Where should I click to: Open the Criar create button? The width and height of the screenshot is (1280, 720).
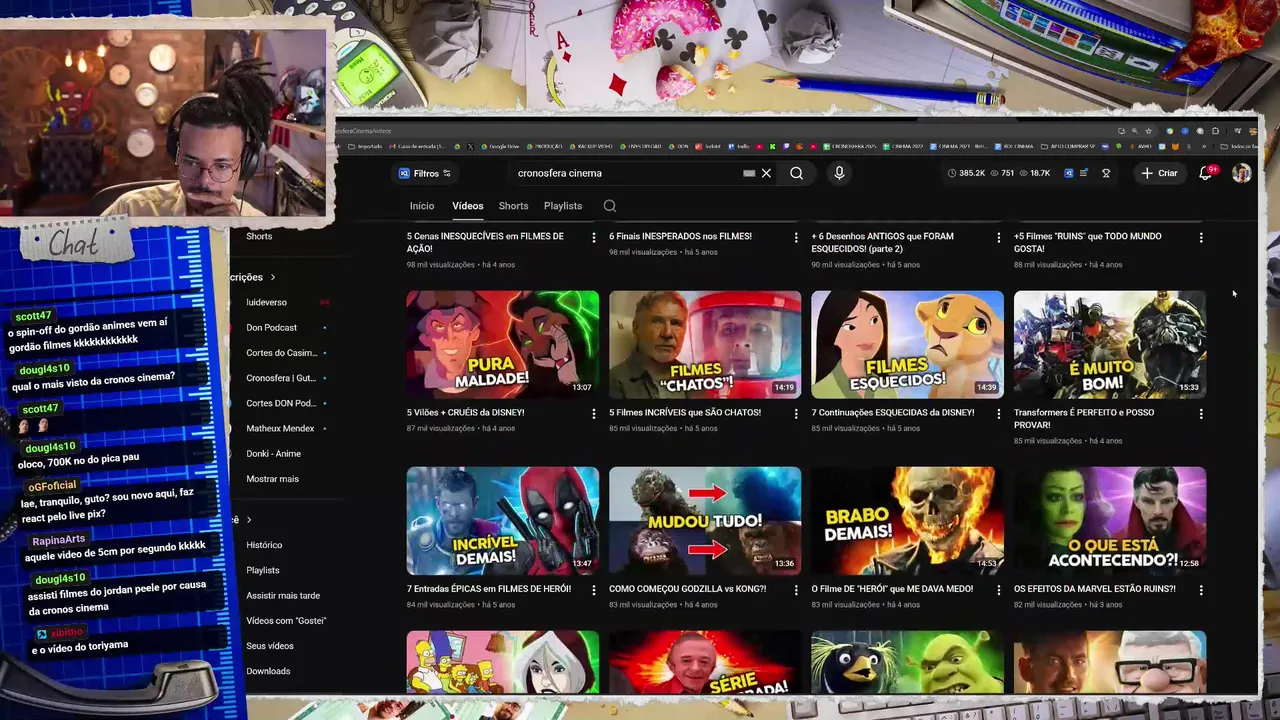1160,173
